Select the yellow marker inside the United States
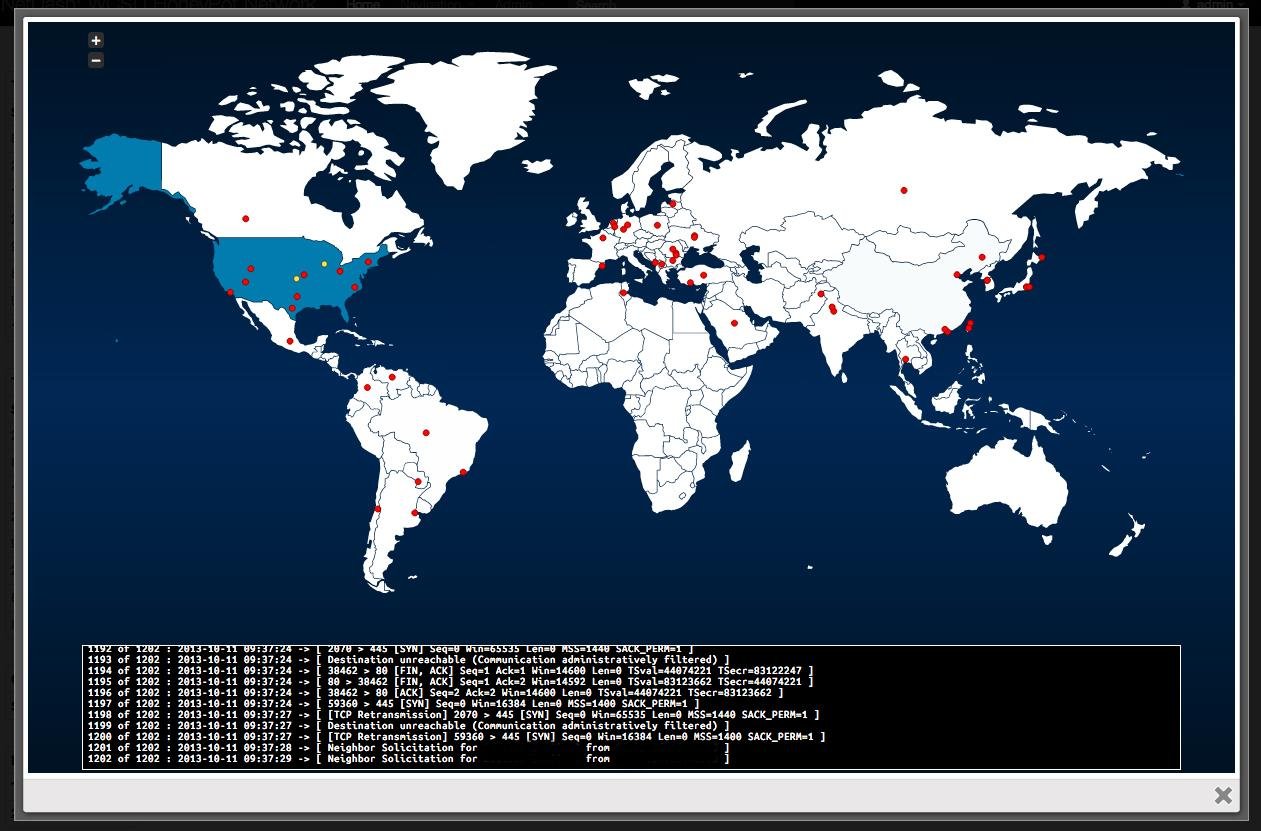This screenshot has width=1261, height=831. pos(323,263)
